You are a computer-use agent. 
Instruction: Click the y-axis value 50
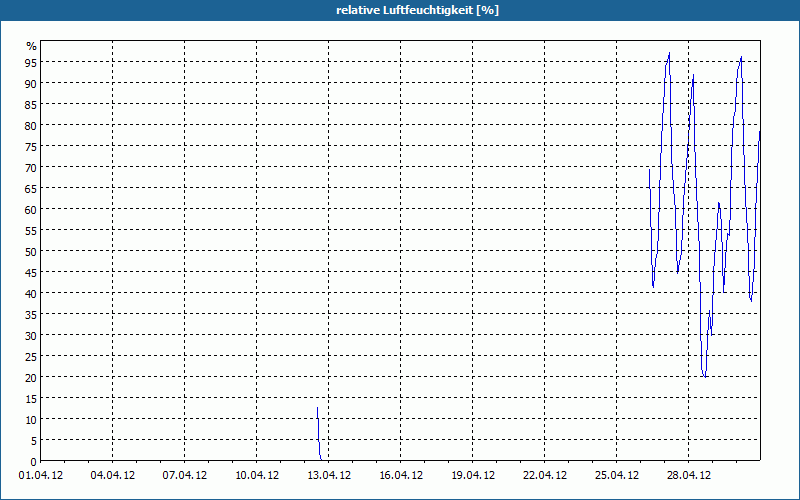[31, 252]
